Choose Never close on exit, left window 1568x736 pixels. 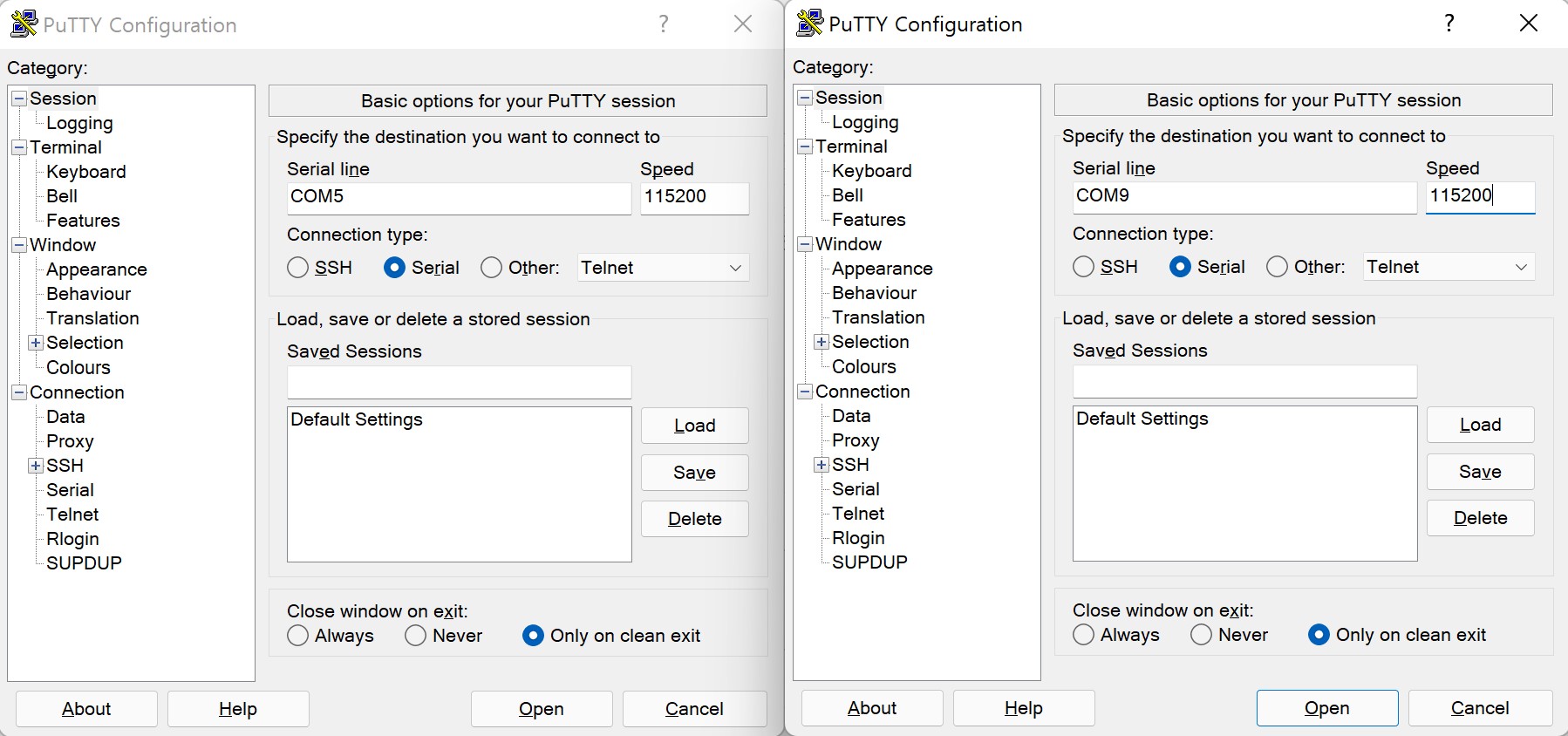(x=416, y=636)
